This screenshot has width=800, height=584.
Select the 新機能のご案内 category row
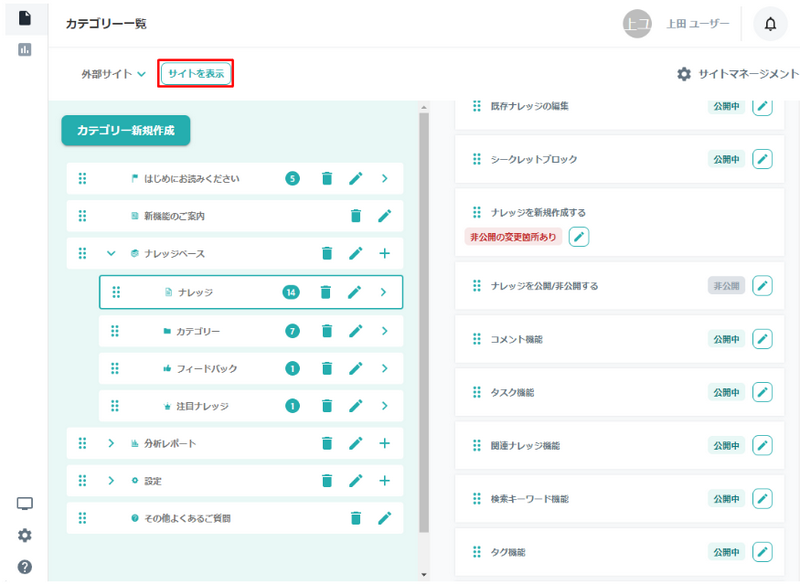(x=235, y=216)
